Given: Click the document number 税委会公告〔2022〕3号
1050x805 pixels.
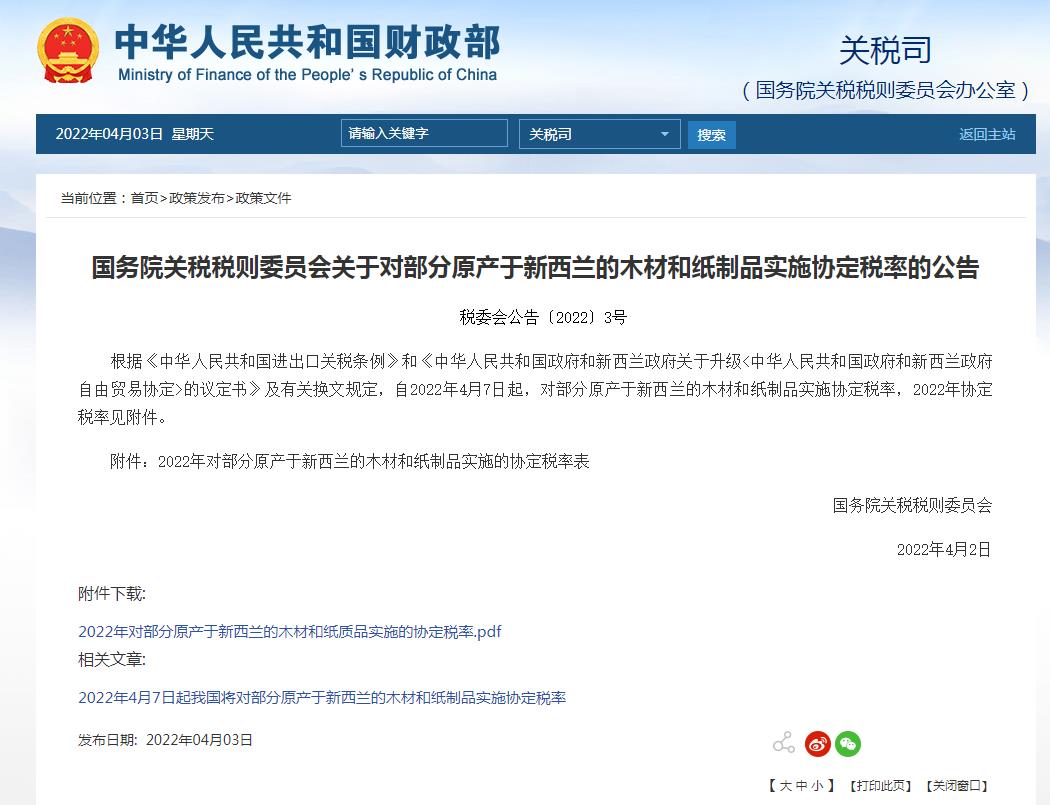Looking at the screenshot, I should [543, 317].
